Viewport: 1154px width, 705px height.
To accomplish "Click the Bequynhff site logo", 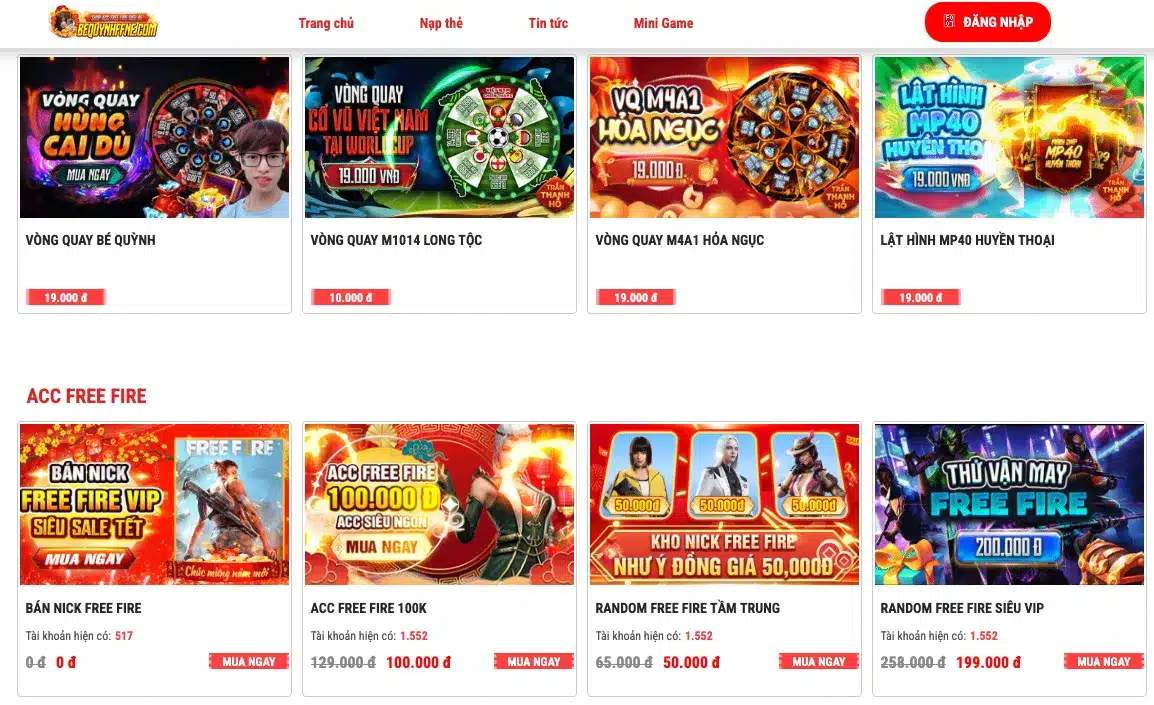I will point(103,22).
